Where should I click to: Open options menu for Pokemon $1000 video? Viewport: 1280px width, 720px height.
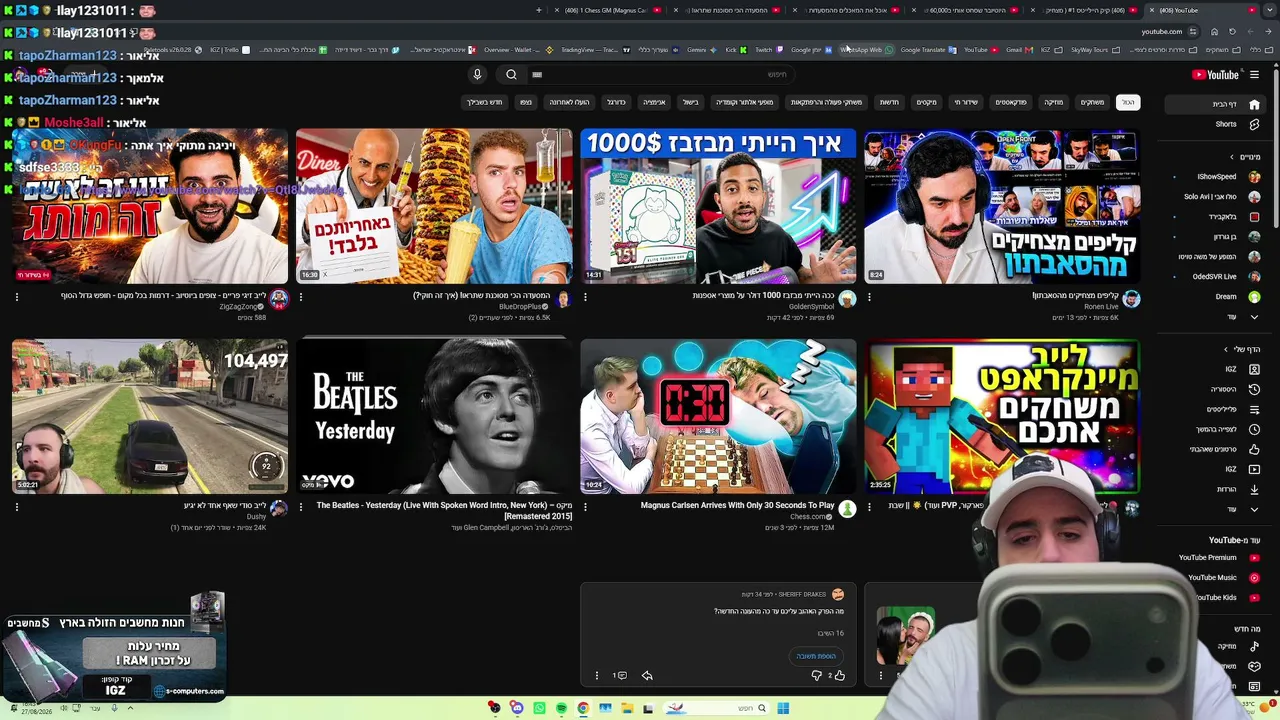585,297
